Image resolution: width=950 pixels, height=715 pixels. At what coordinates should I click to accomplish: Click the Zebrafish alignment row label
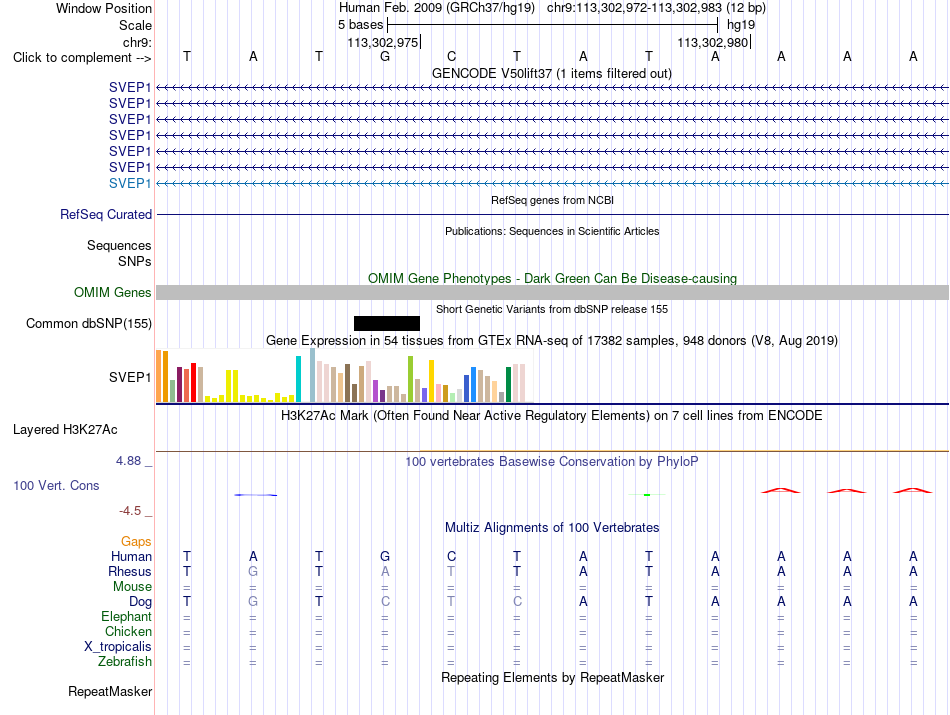(125, 662)
